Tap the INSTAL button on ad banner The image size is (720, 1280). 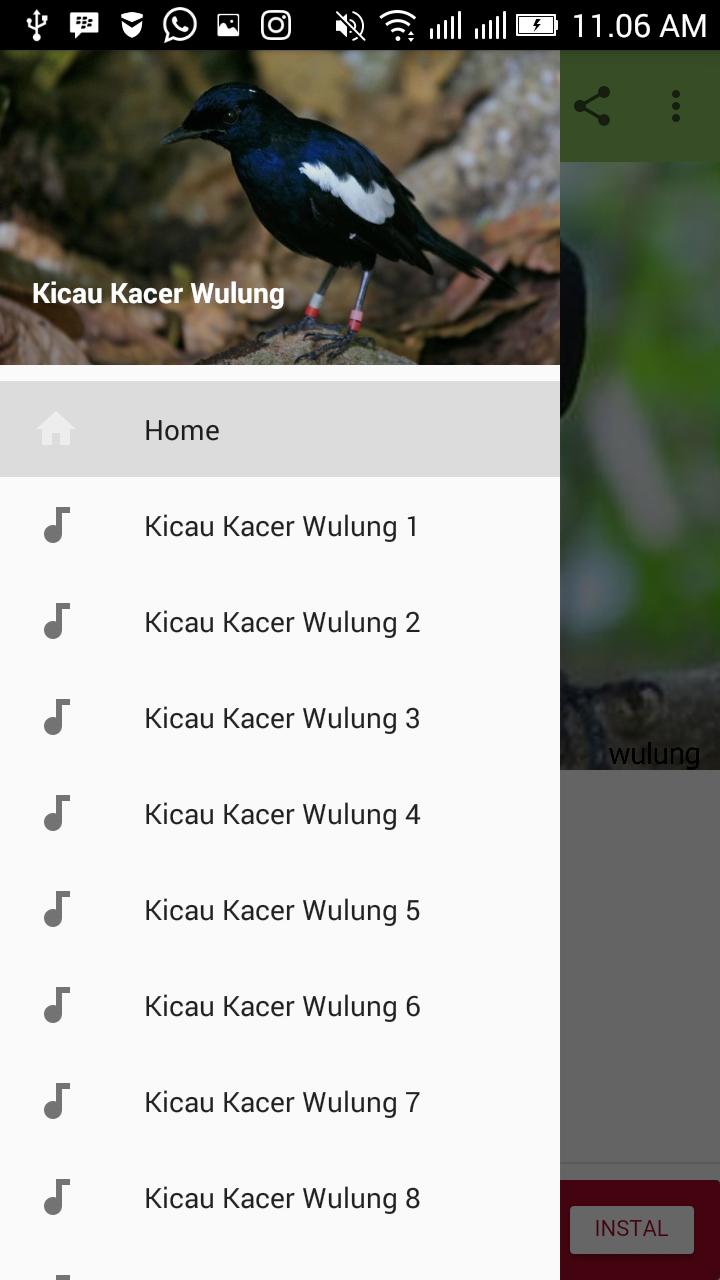click(632, 1229)
